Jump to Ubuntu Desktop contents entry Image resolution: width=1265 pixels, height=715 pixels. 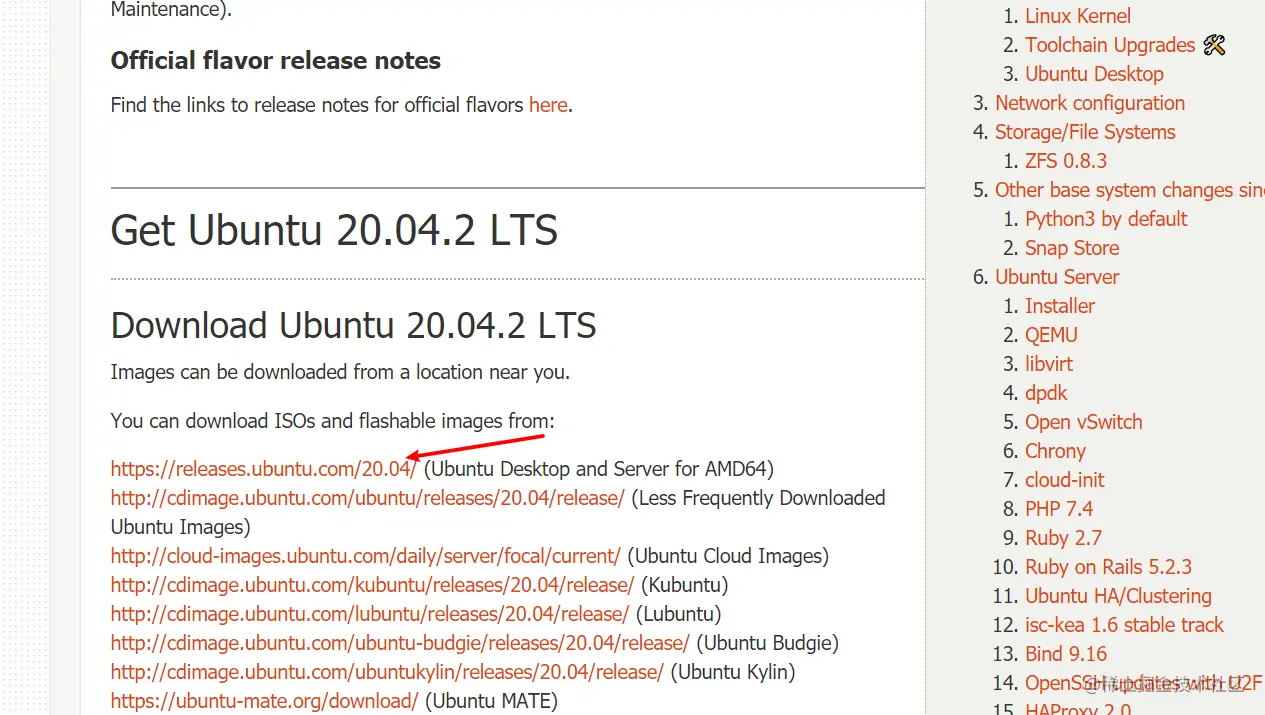(x=1094, y=74)
